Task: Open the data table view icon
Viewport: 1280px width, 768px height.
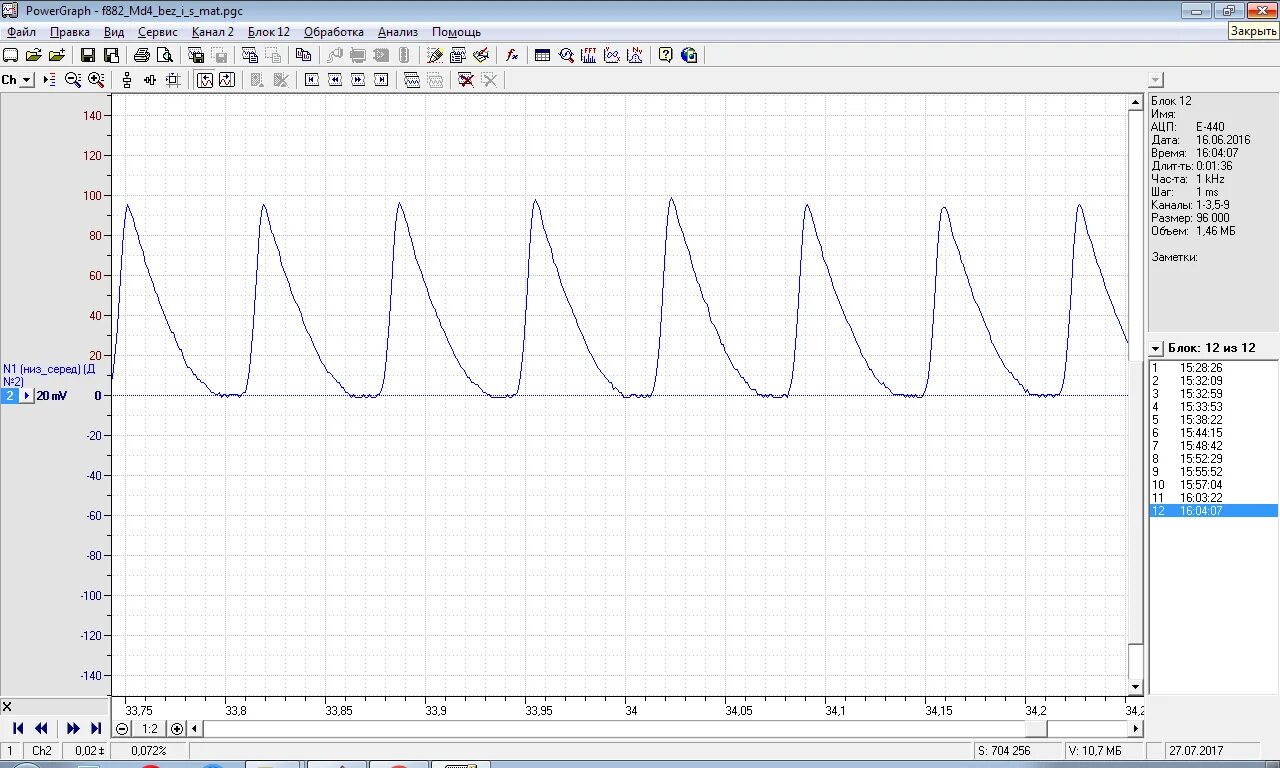Action: (543, 55)
